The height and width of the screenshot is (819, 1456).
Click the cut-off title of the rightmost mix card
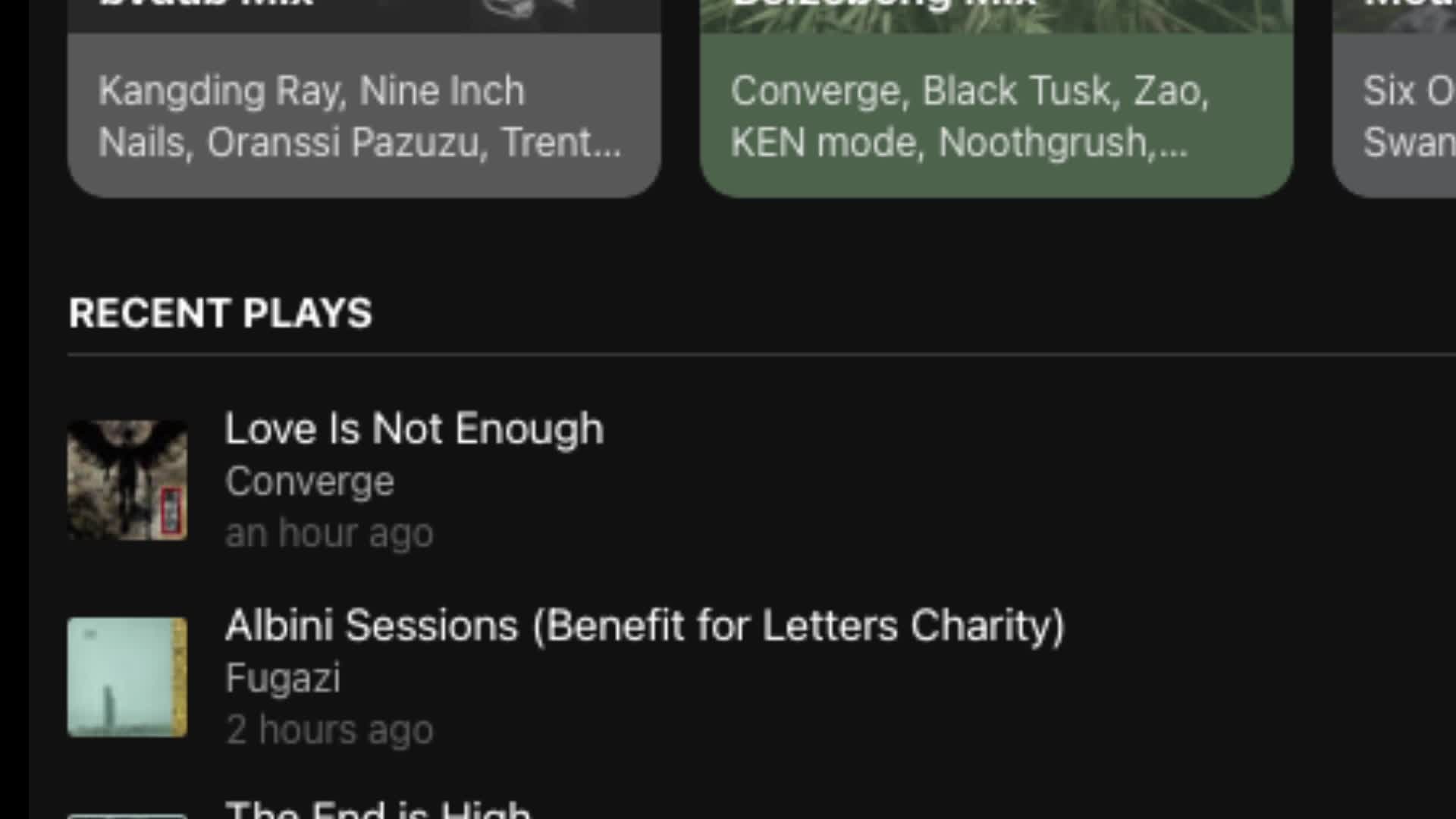click(1409, 4)
